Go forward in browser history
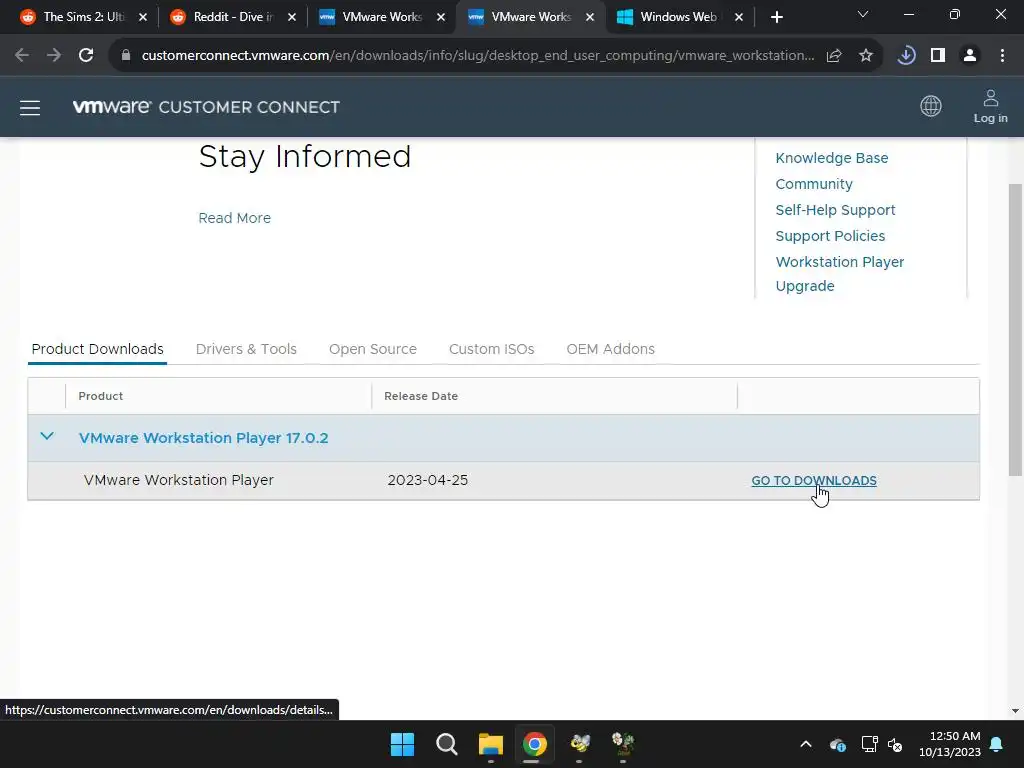This screenshot has width=1024, height=768. (54, 56)
